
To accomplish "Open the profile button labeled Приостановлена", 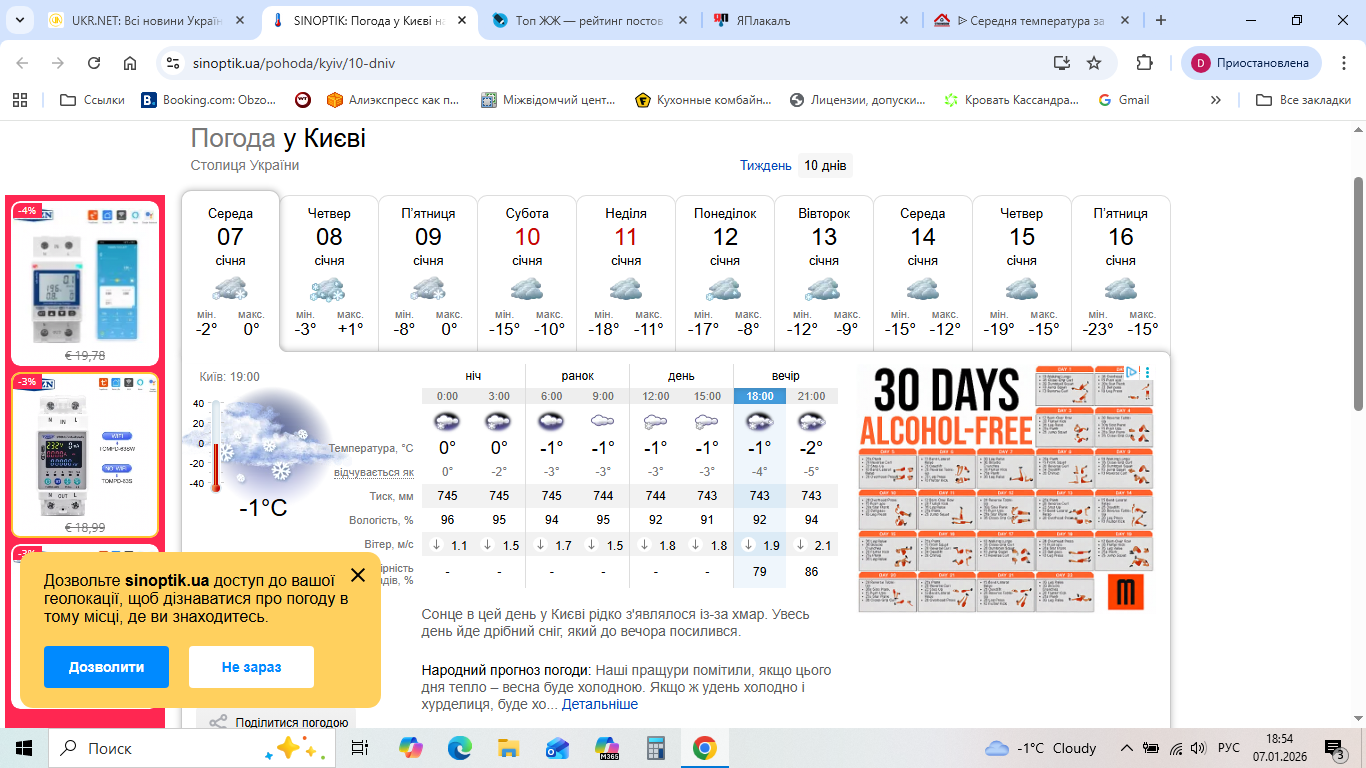I will click(1252, 63).
